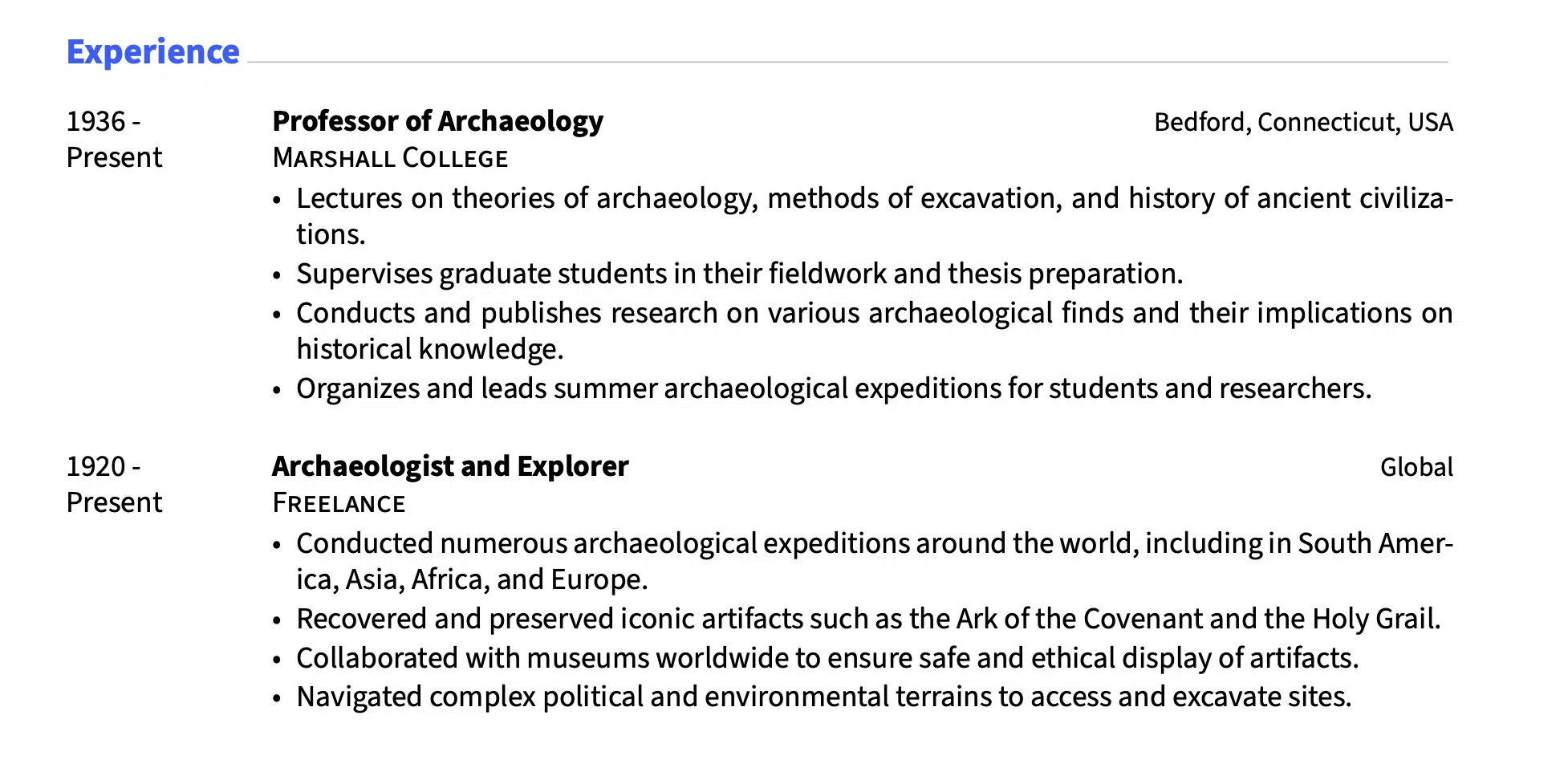The height and width of the screenshot is (764, 1568).
Task: Click the text 'historical knowledge.'
Action: (430, 349)
